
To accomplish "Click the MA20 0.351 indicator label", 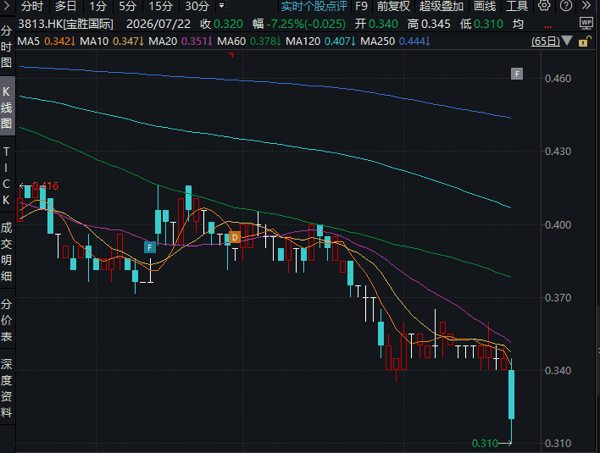I will click(180, 41).
